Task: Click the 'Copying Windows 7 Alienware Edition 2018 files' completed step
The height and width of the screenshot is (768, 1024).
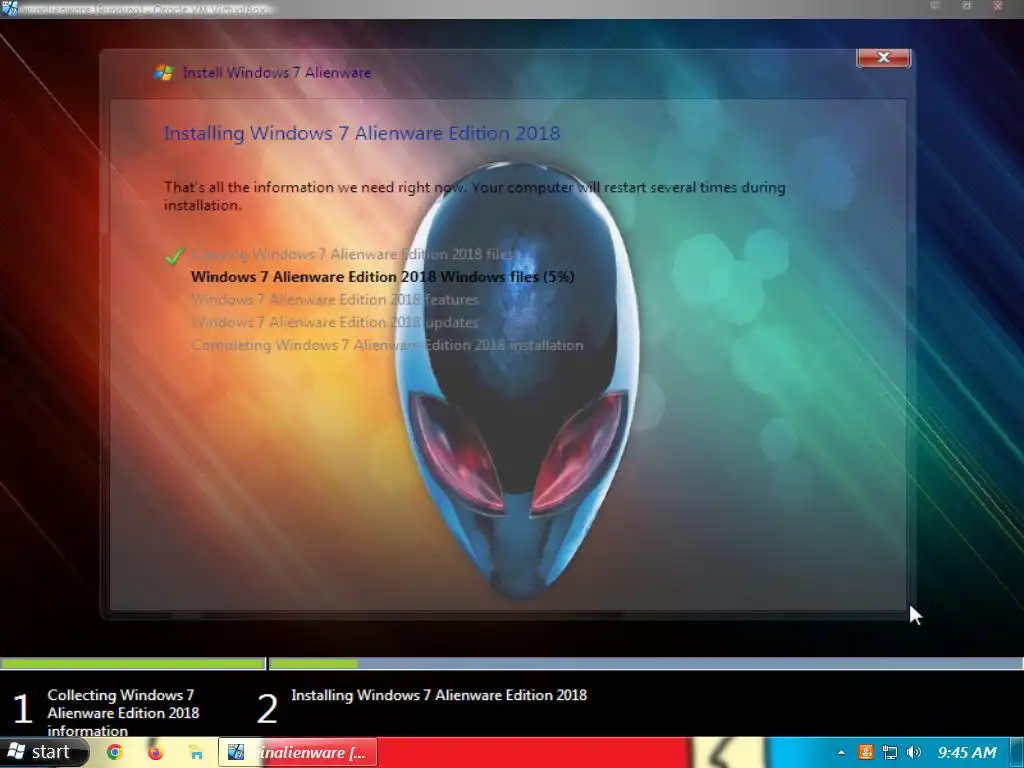Action: tap(353, 254)
